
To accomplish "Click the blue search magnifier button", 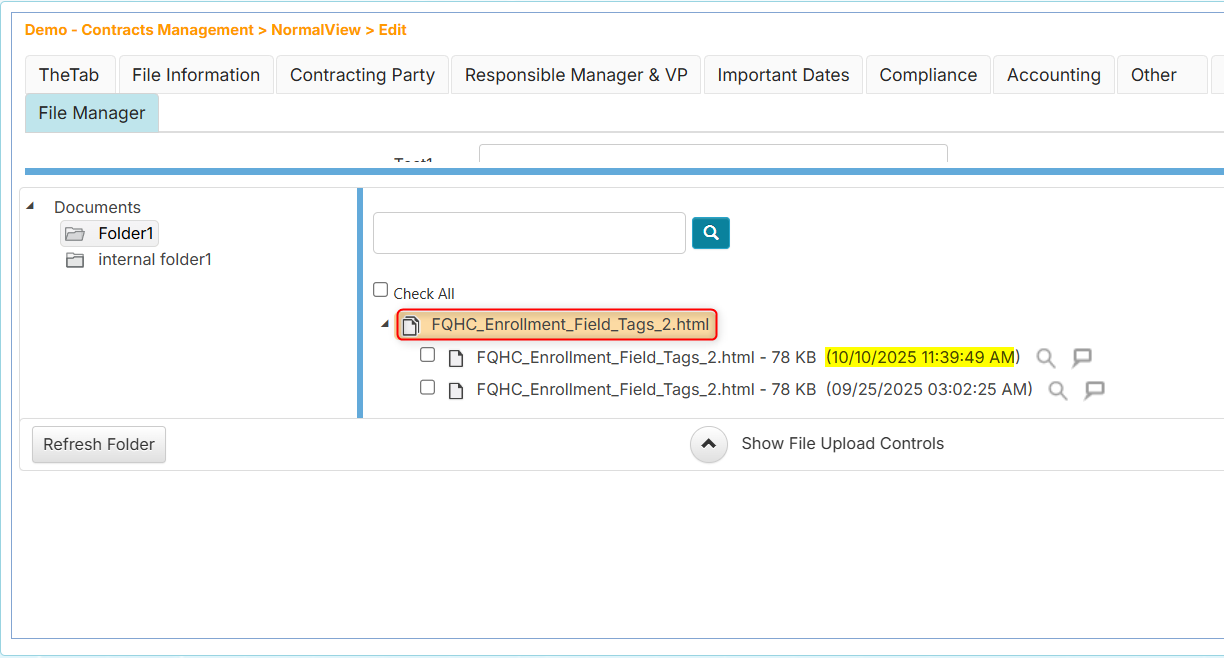I will tap(710, 232).
